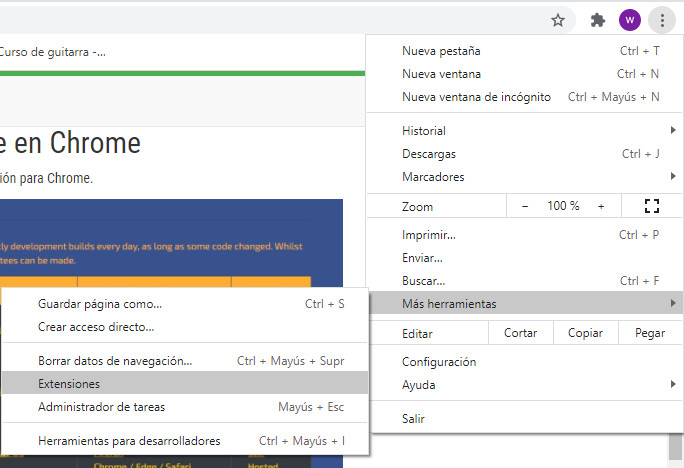Viewport: 684px width, 468px height.
Task: Open the purple W profile avatar
Action: 629,20
